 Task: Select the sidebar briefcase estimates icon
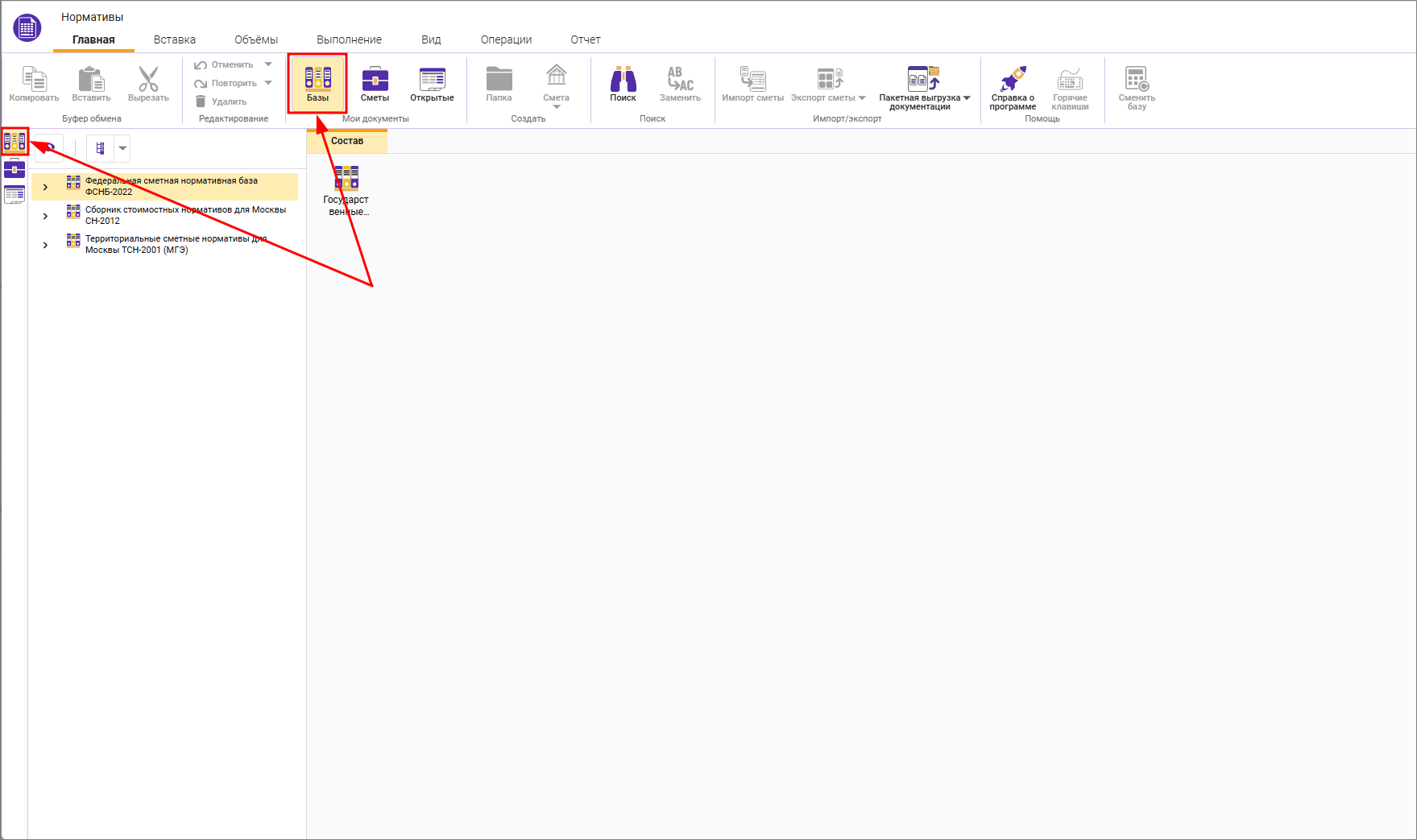click(15, 168)
